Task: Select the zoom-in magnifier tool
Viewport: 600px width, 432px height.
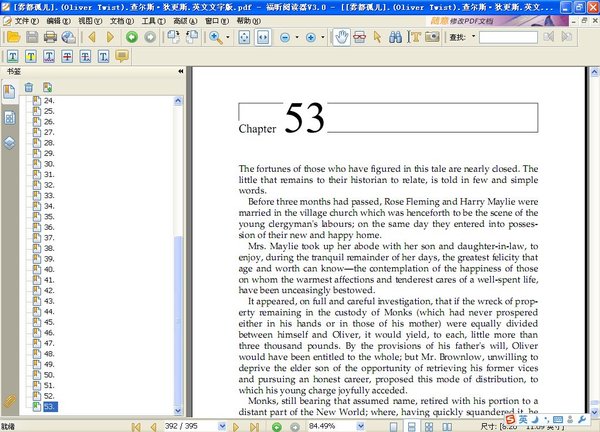Action: pyautogui.click(x=215, y=37)
